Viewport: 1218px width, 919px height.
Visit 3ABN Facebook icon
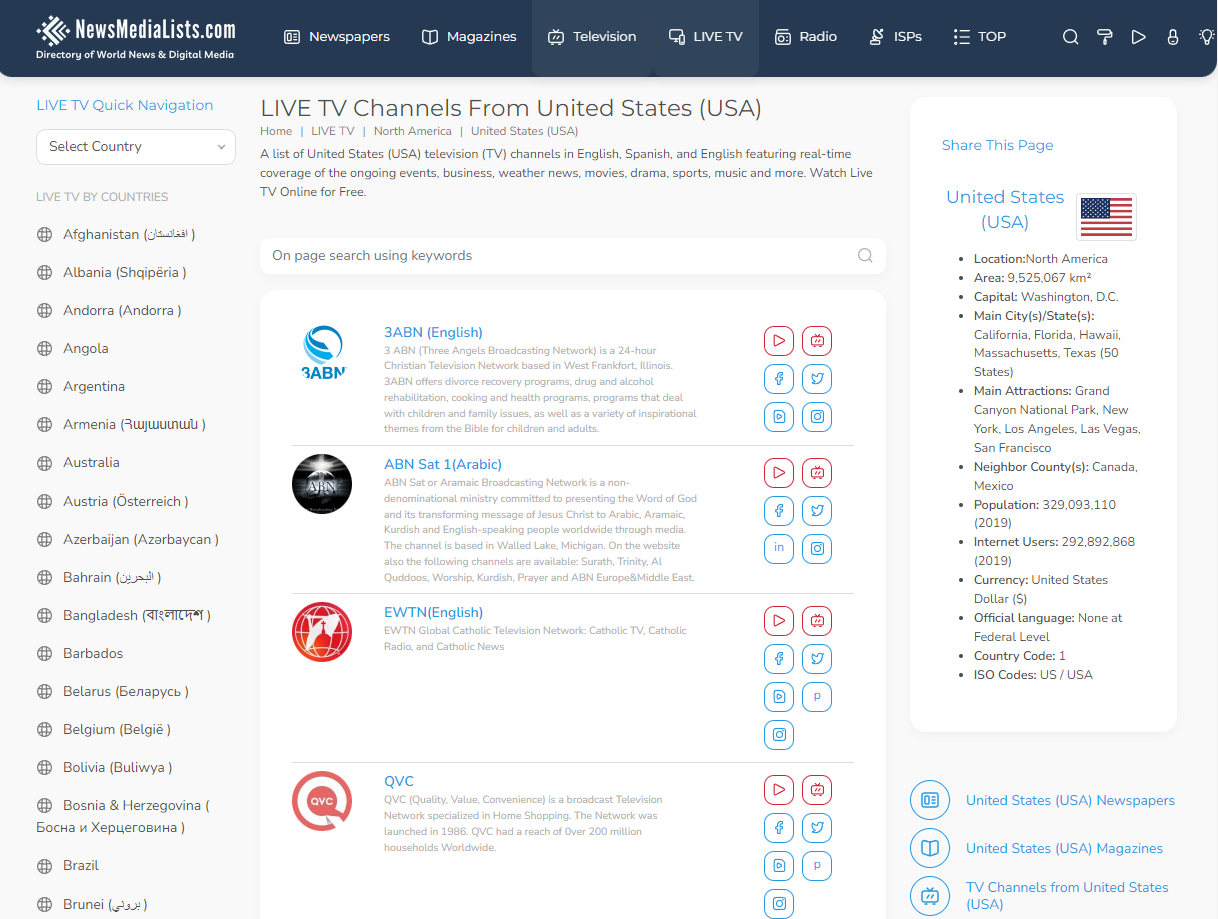(779, 379)
